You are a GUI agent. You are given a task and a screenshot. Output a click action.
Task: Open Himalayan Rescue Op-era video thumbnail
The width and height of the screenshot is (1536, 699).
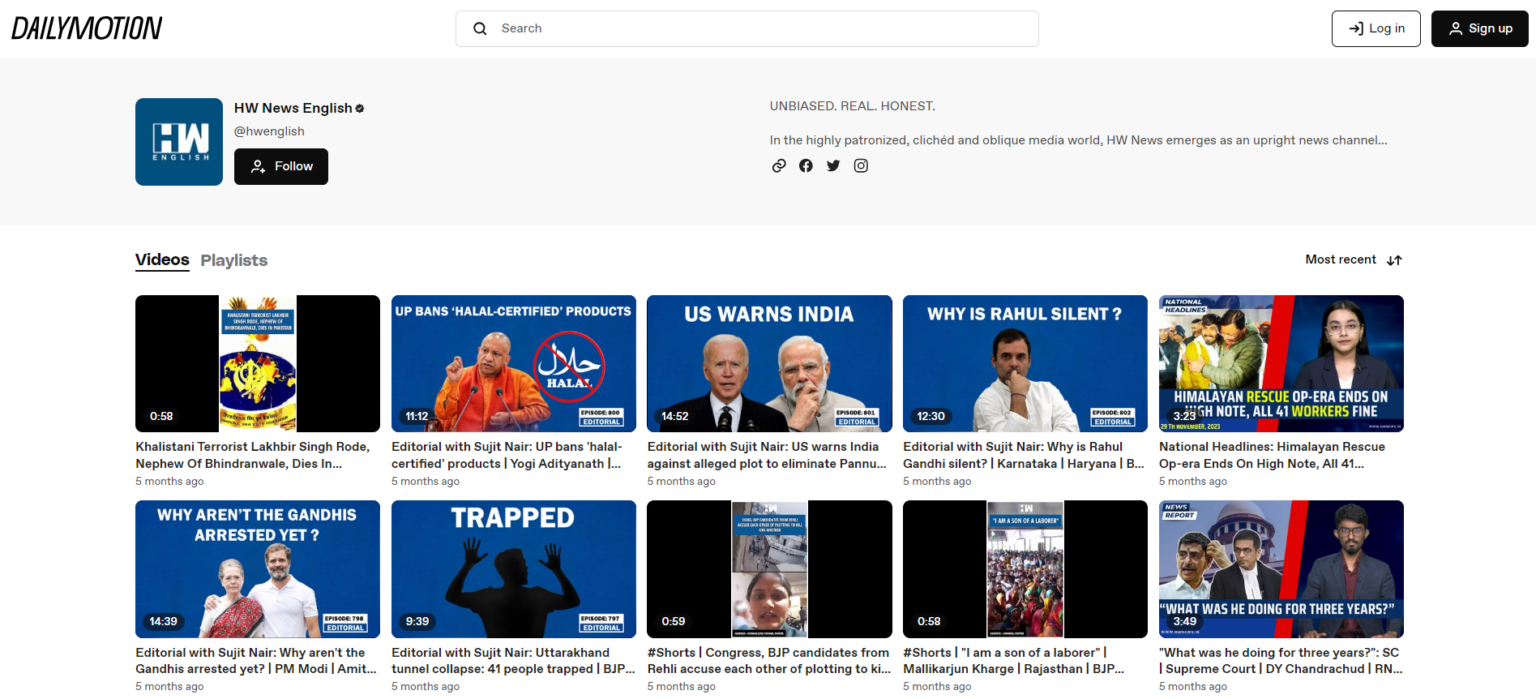click(x=1281, y=363)
